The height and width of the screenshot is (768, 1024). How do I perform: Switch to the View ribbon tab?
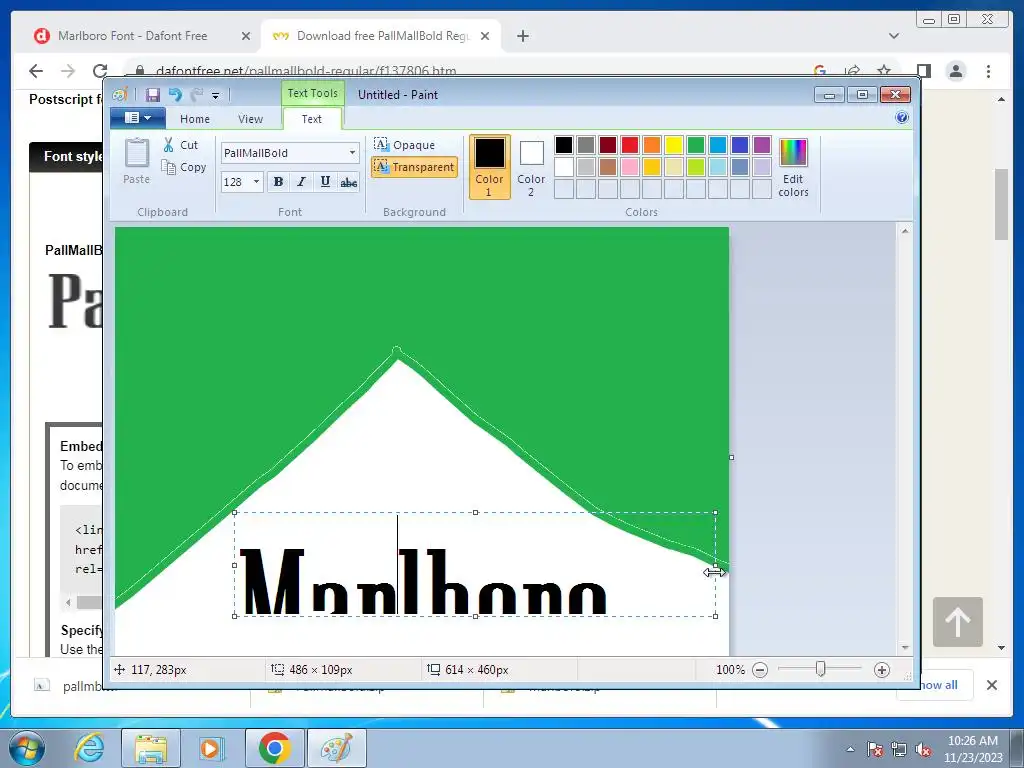pos(250,119)
